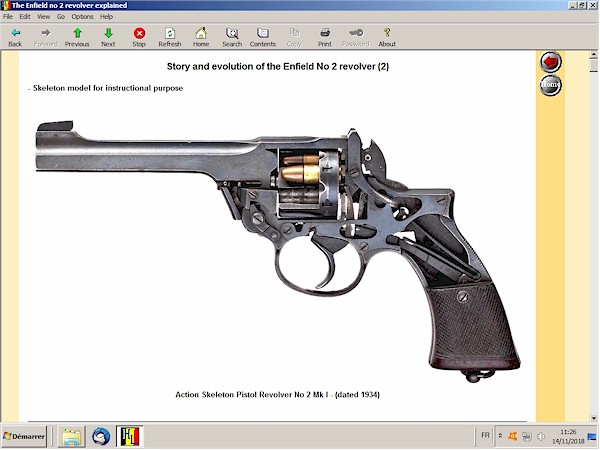The image size is (600, 450).
Task: Click 'Skeleton model for instructional purpose' text
Action: tap(108, 88)
